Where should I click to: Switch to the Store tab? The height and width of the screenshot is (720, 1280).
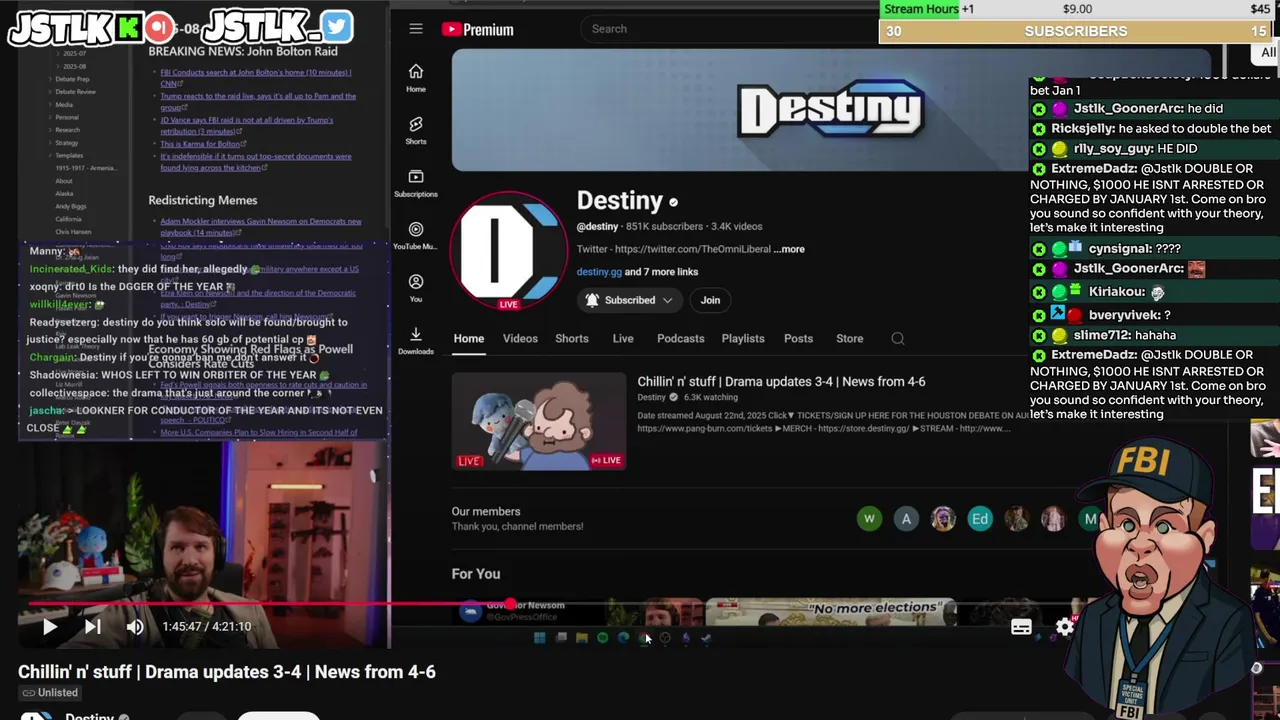pyautogui.click(x=849, y=339)
